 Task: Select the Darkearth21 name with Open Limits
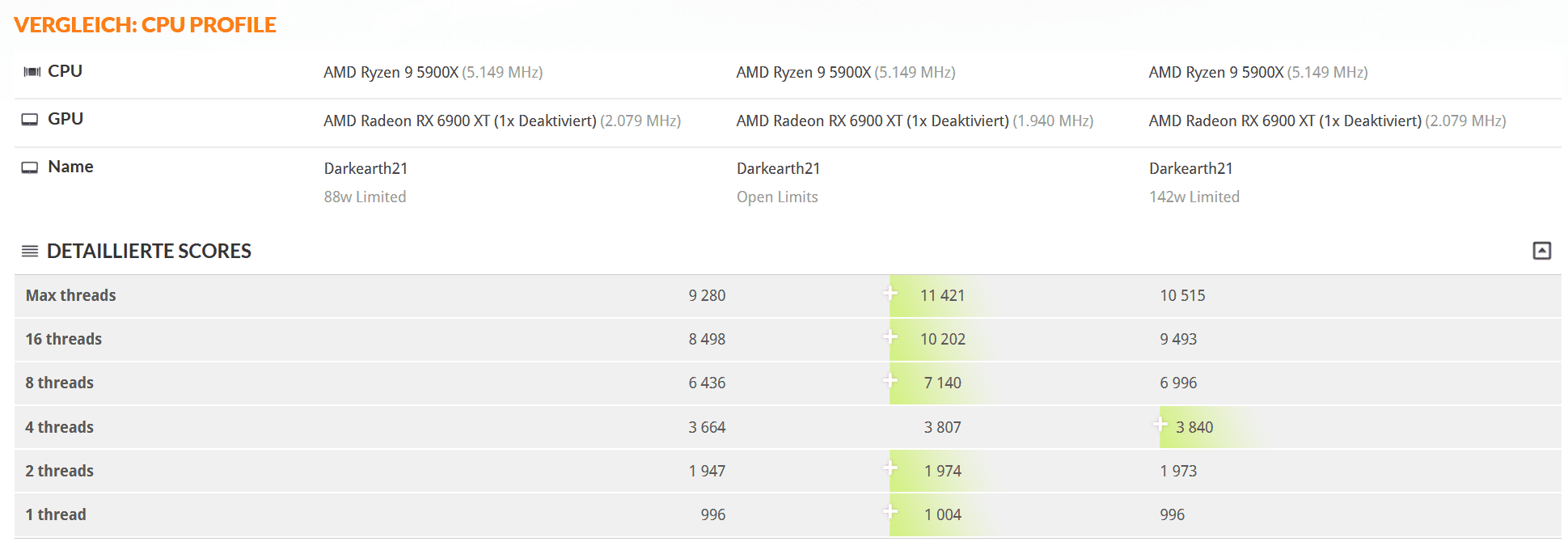coord(778,168)
